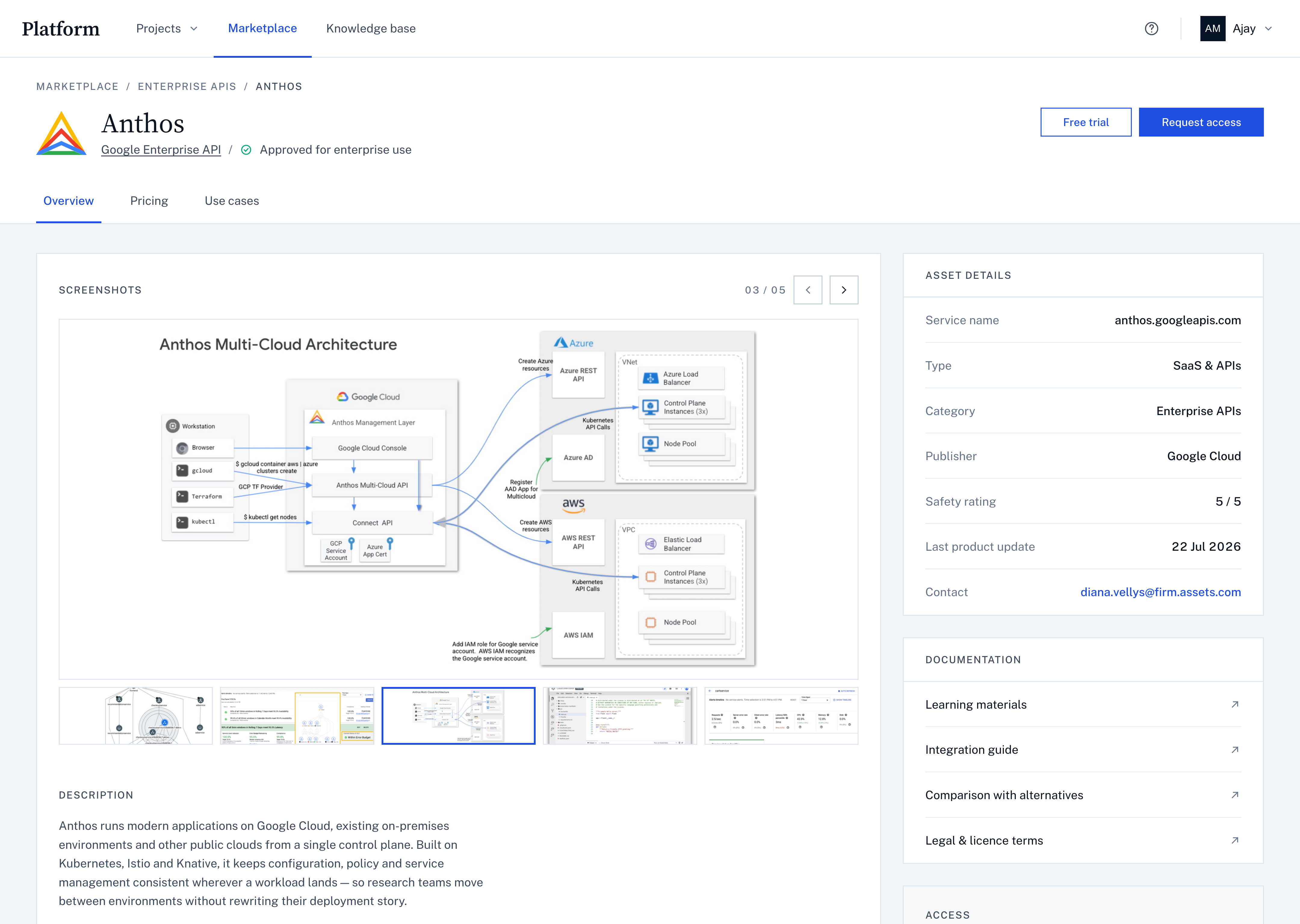Image resolution: width=1300 pixels, height=924 pixels.
Task: Click the Approved for enterprise use text
Action: (x=335, y=149)
